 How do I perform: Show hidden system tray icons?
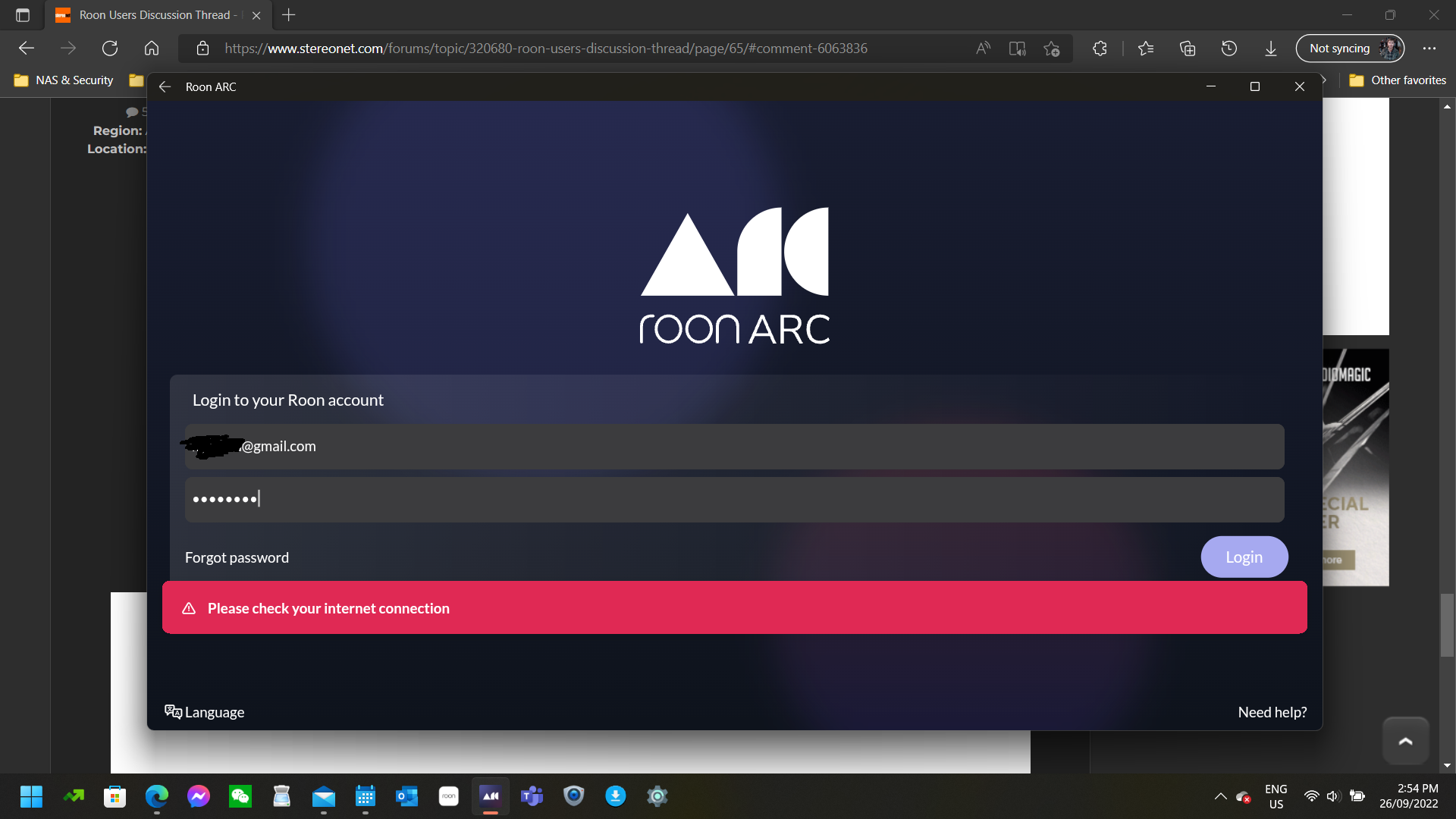(x=1220, y=796)
